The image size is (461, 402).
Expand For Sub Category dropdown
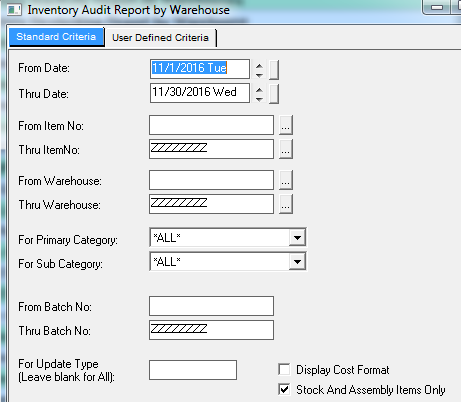point(297,262)
